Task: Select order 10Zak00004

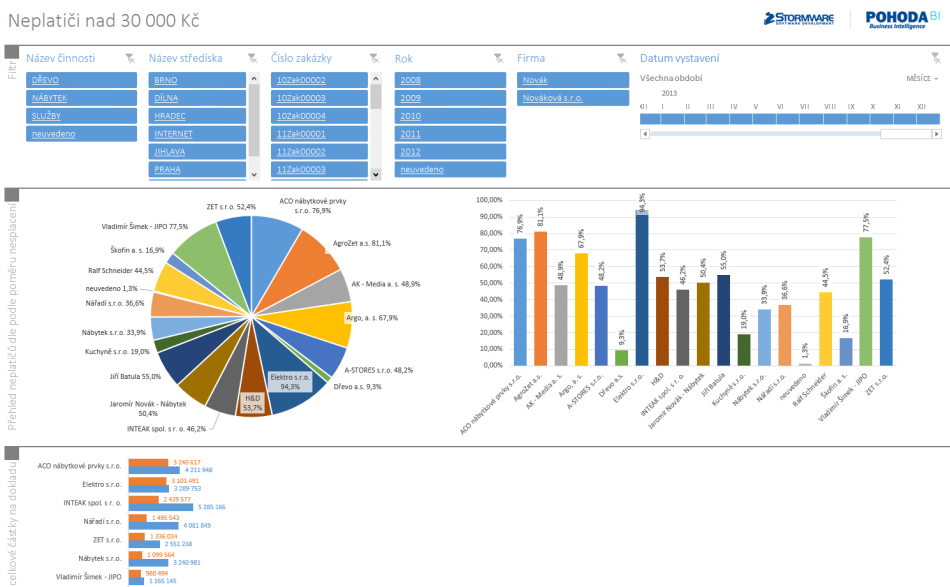Action: pos(319,116)
